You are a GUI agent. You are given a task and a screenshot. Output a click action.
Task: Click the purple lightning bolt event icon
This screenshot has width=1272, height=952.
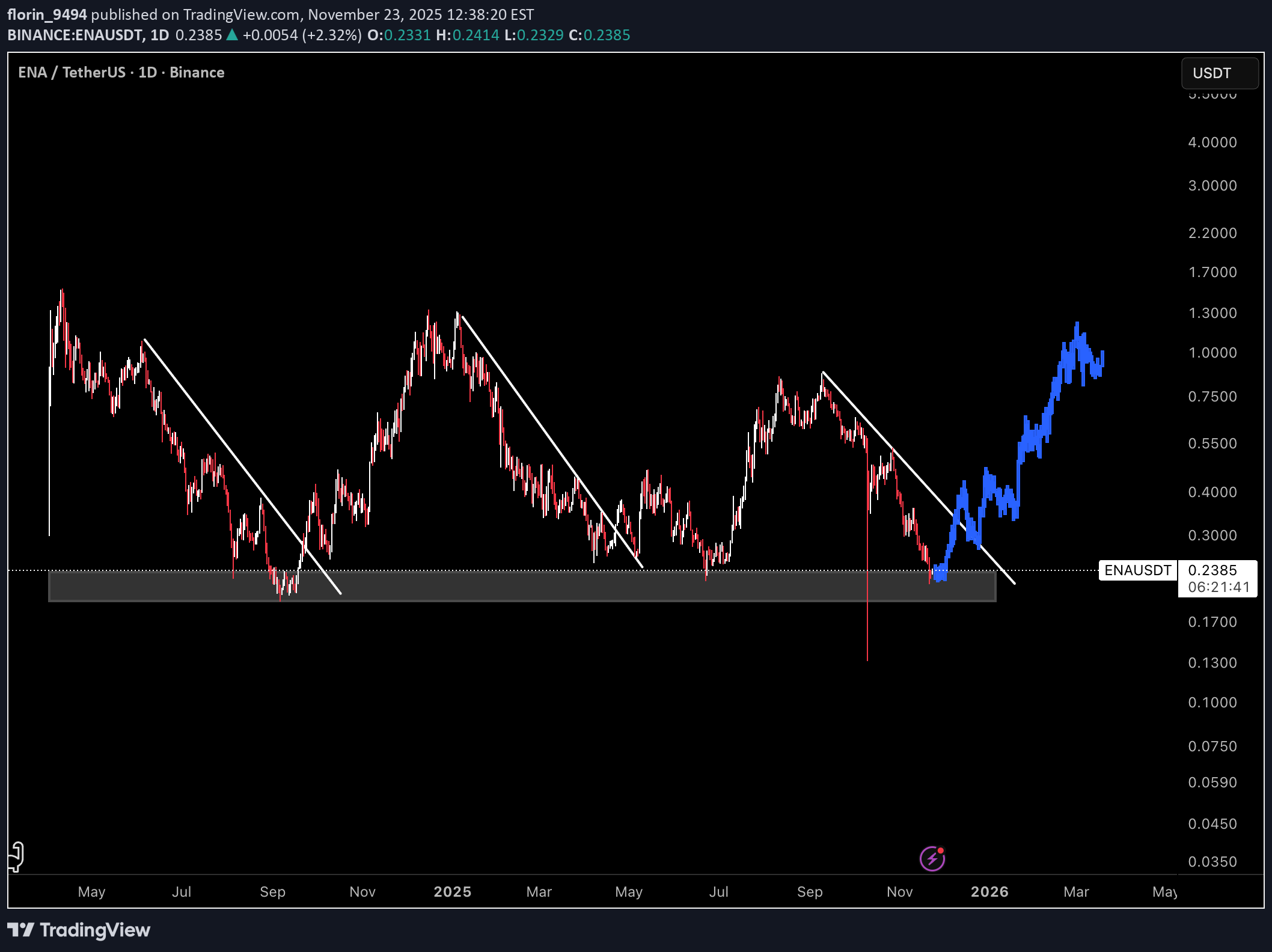pos(932,858)
